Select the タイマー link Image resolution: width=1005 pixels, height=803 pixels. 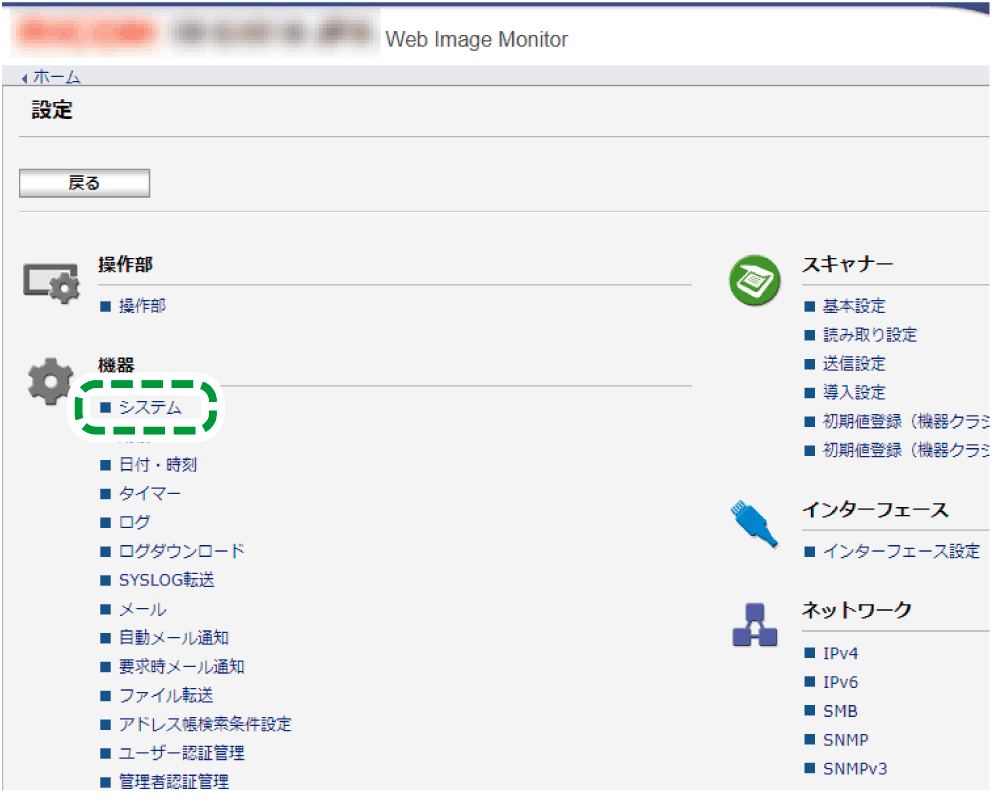click(x=150, y=494)
